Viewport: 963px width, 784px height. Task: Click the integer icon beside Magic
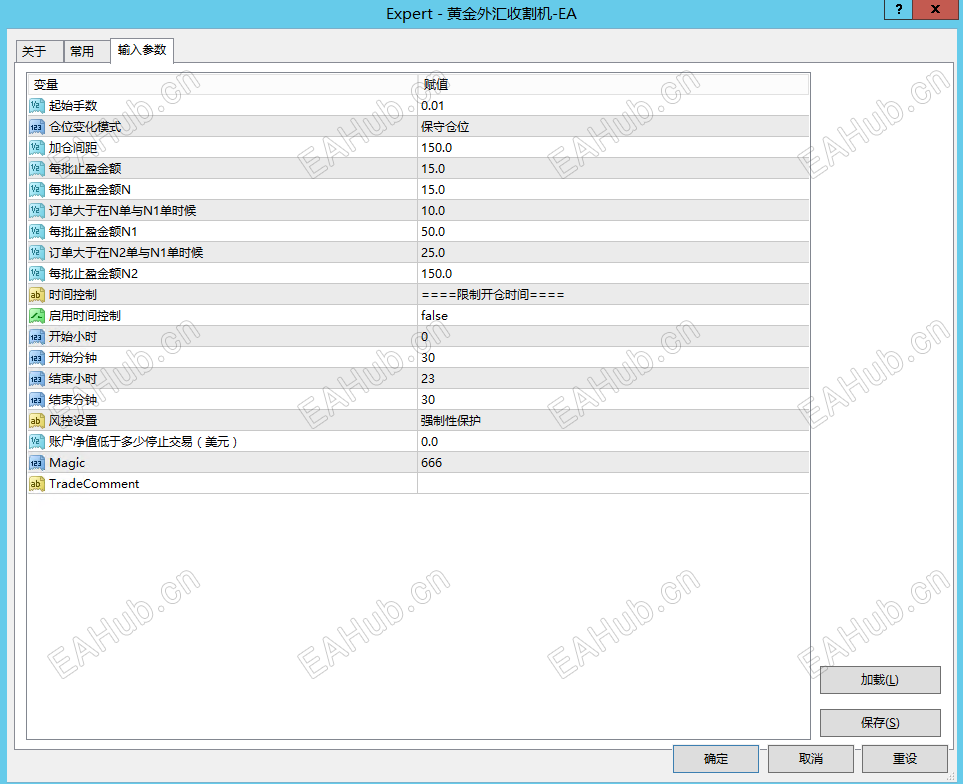click(37, 462)
